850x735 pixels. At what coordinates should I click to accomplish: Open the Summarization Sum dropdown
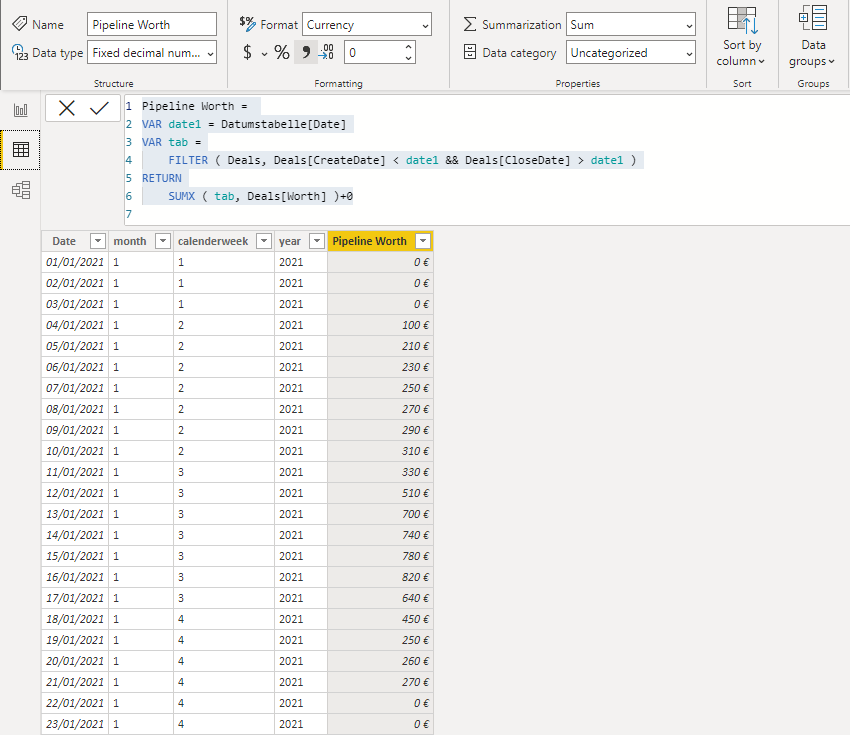click(x=630, y=24)
